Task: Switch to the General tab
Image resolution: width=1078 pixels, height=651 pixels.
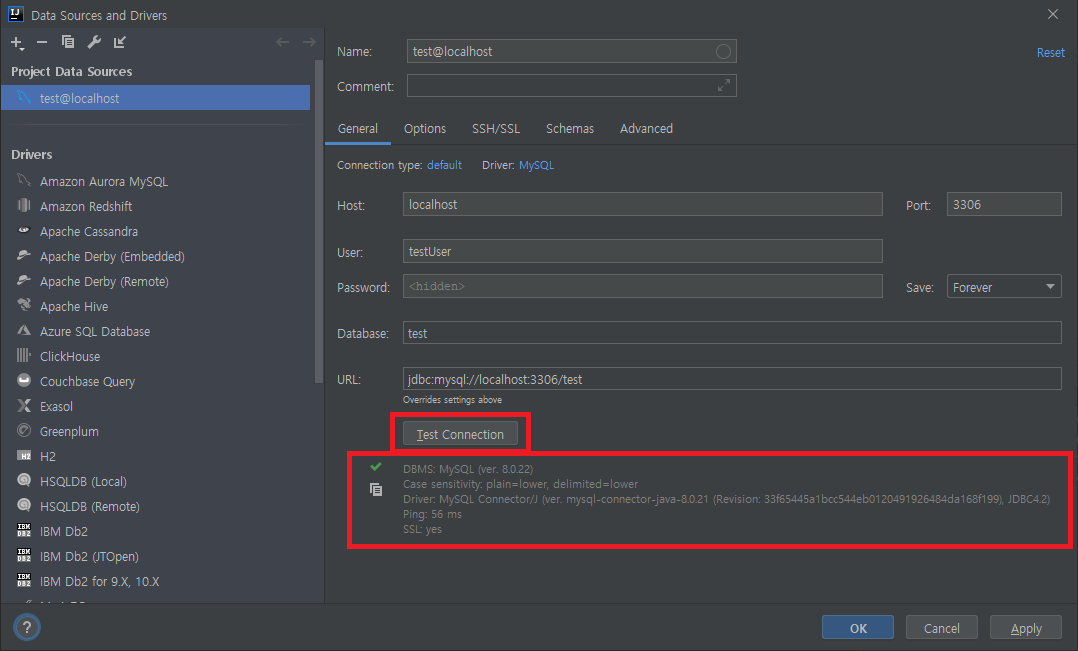Action: click(358, 129)
